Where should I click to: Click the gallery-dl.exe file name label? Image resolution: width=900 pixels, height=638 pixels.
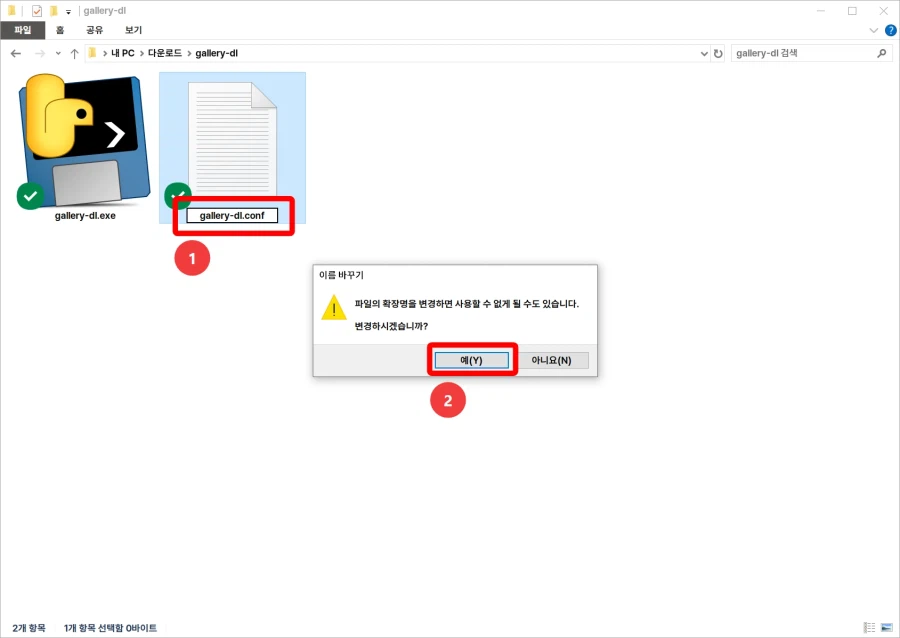click(x=85, y=216)
